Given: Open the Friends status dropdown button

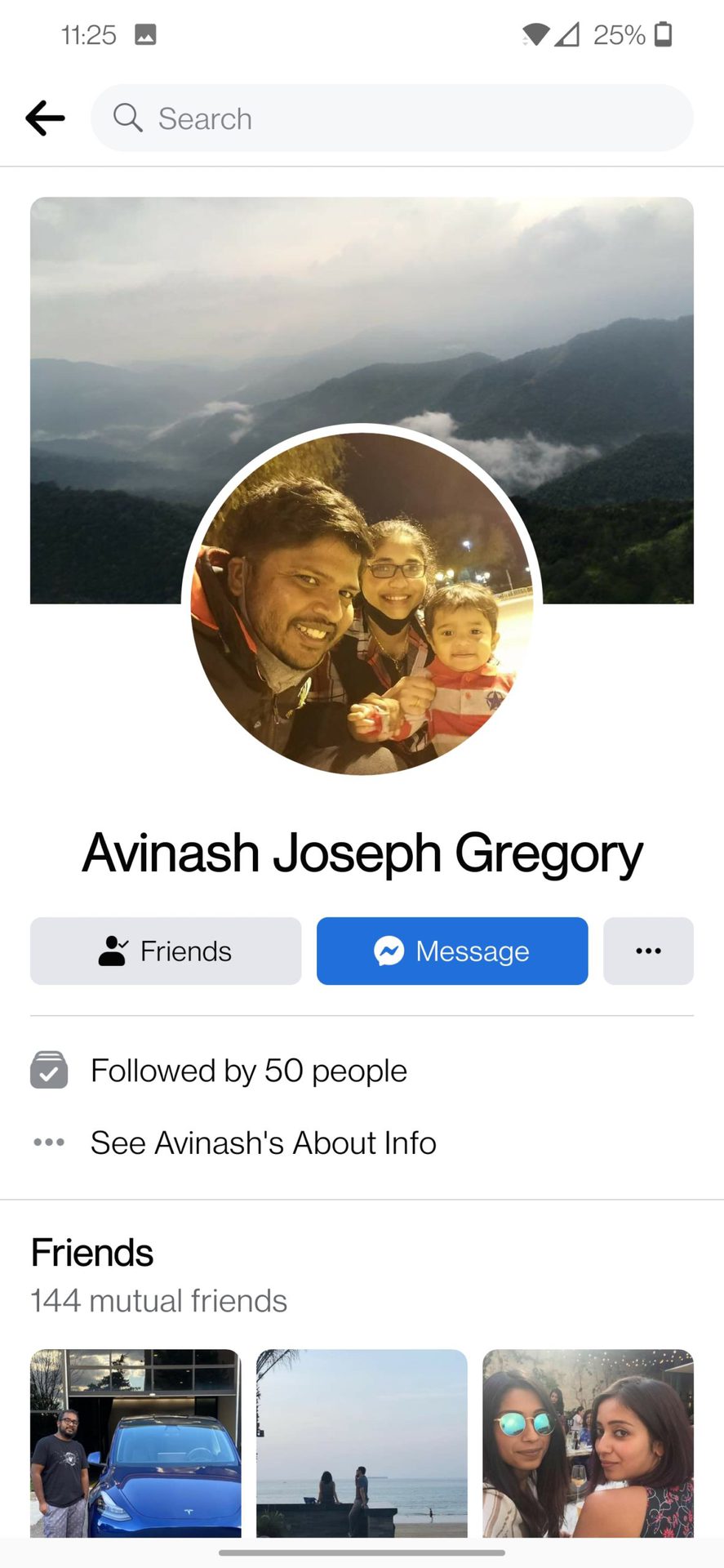Looking at the screenshot, I should pos(166,951).
